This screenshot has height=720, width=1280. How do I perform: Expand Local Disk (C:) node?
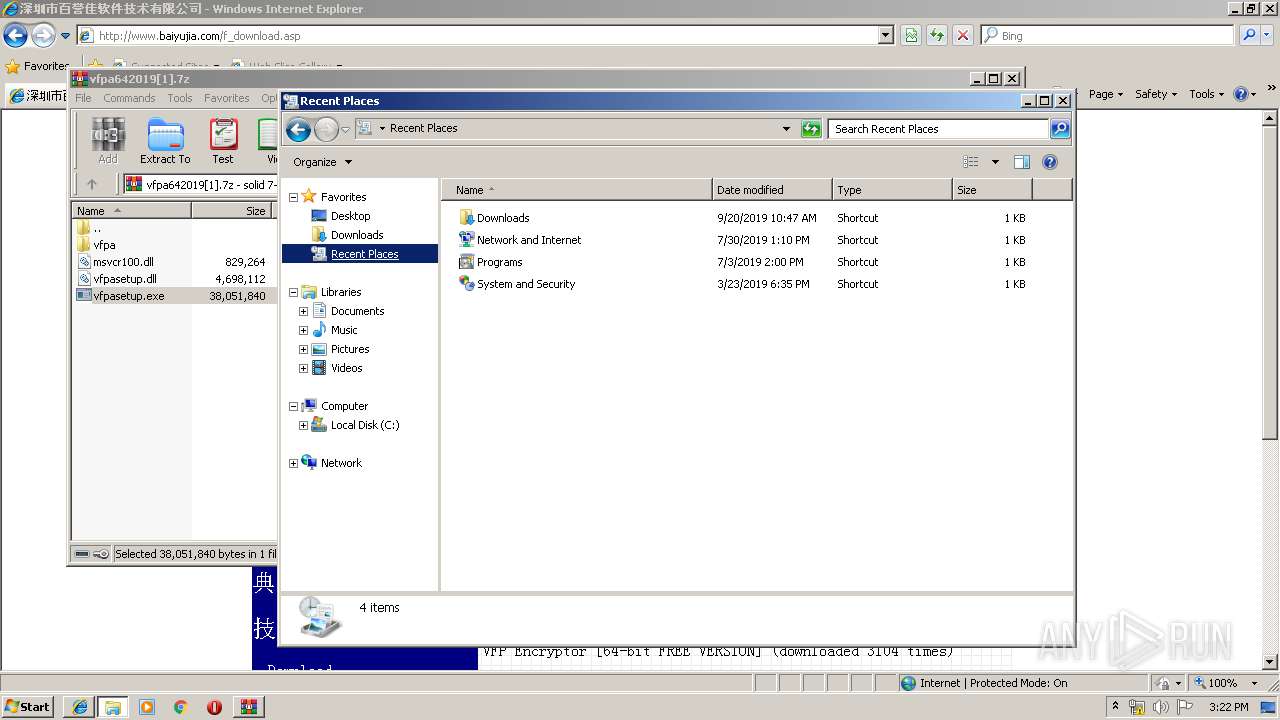pos(303,425)
